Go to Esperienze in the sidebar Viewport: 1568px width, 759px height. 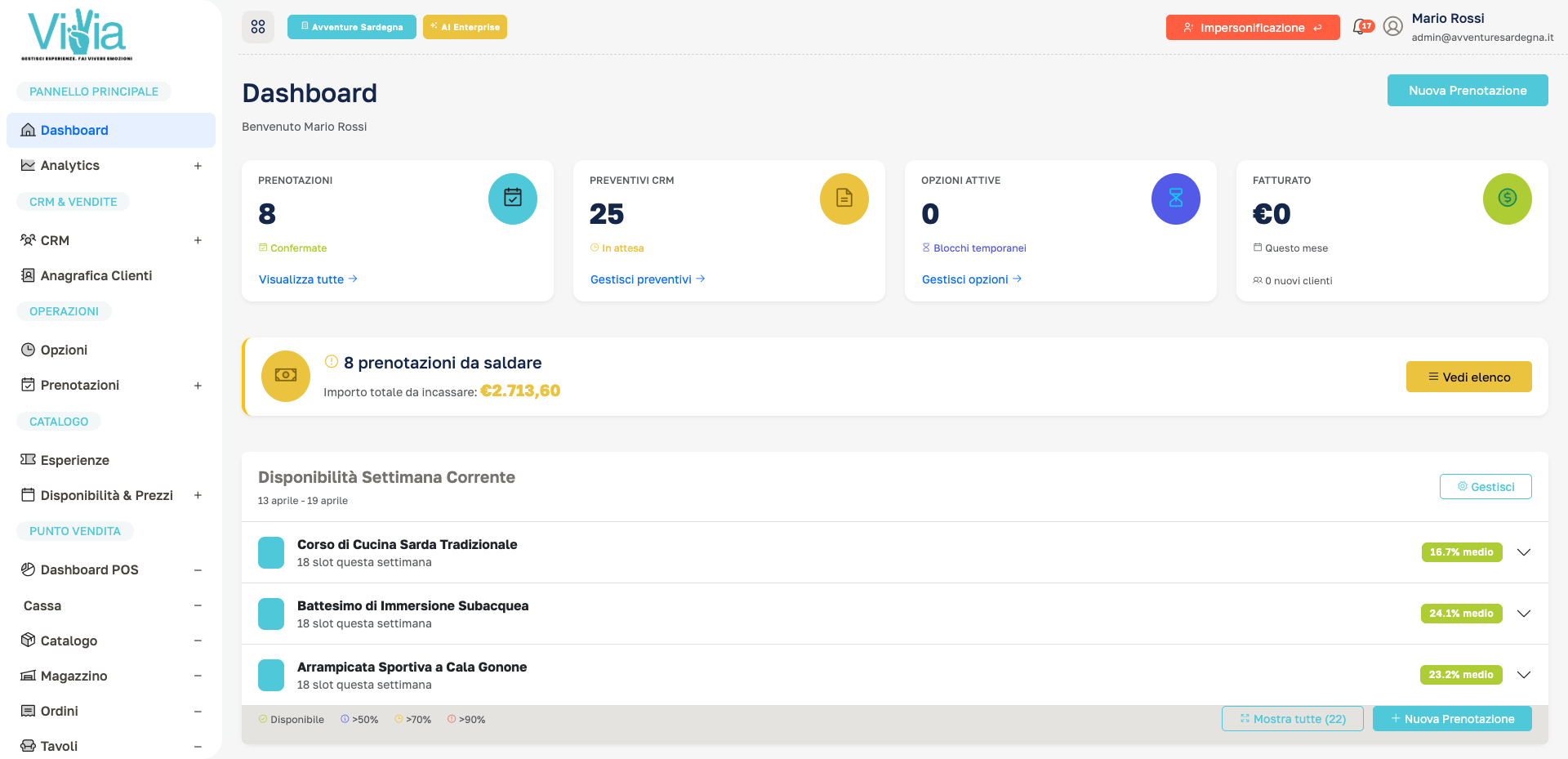[x=74, y=460]
